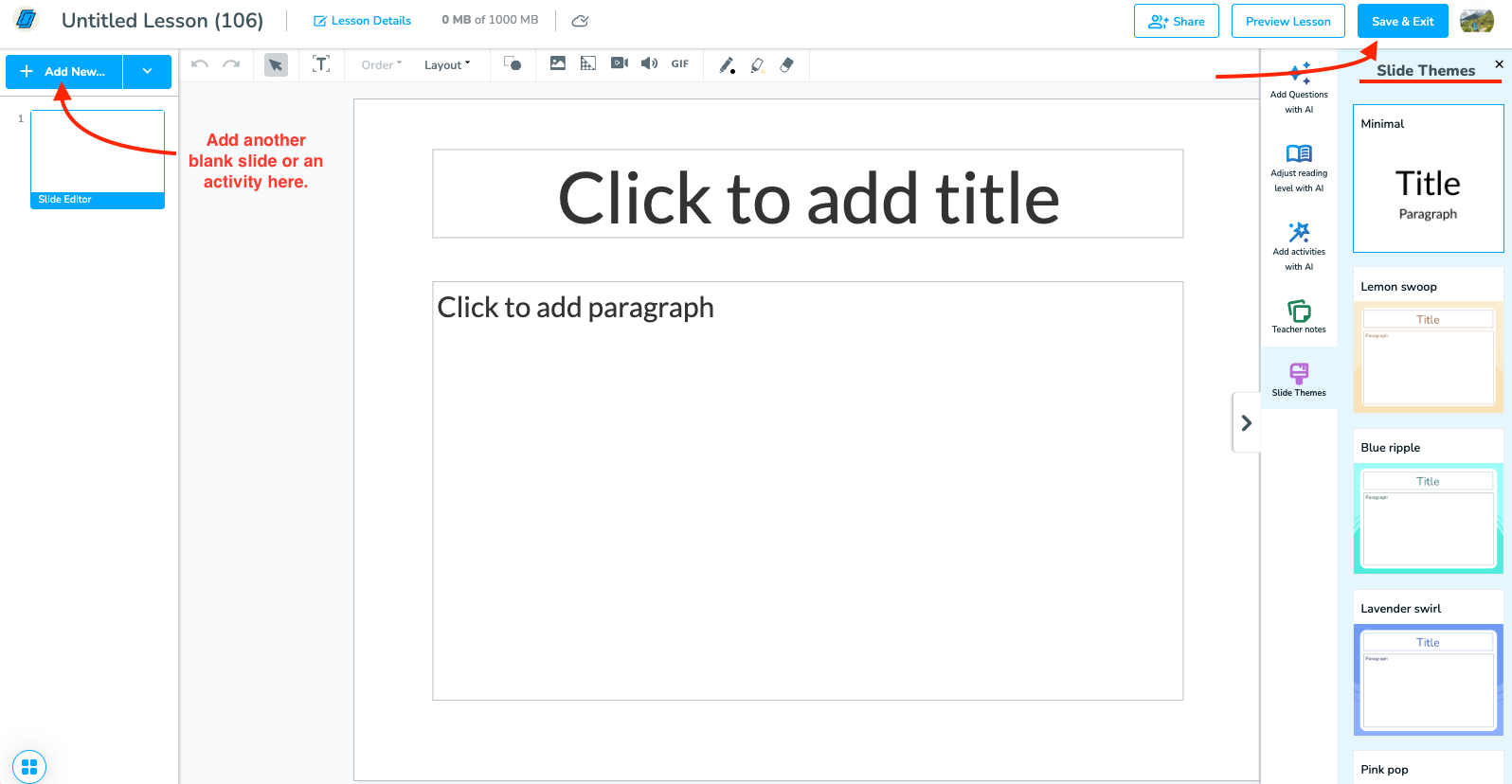1512x784 pixels.
Task: Open the Order dropdown
Action: [382, 64]
